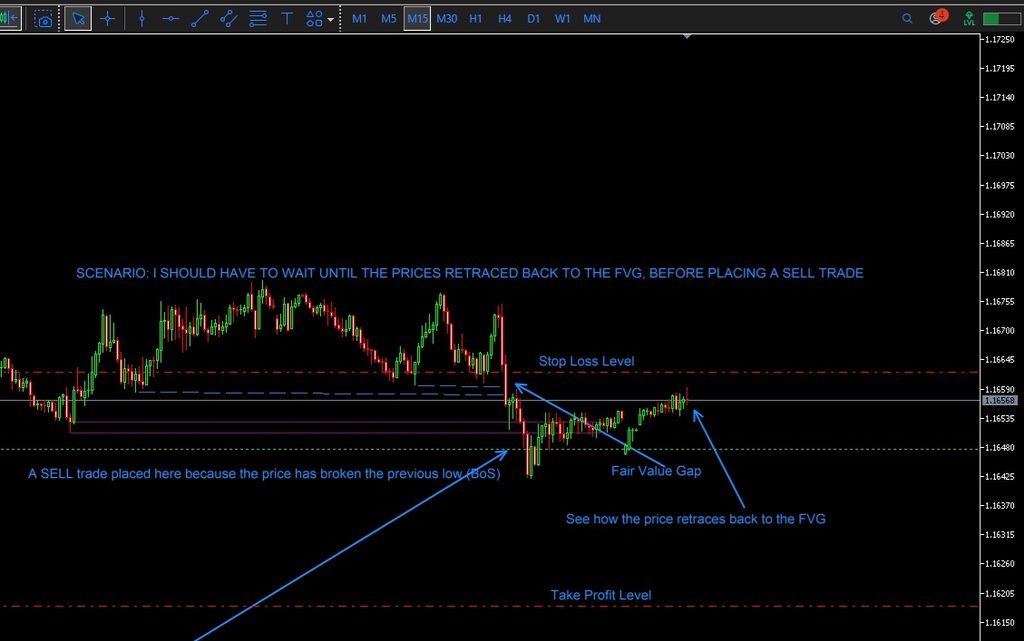
Task: Switch to the D1 daily timeframe
Action: point(534,19)
